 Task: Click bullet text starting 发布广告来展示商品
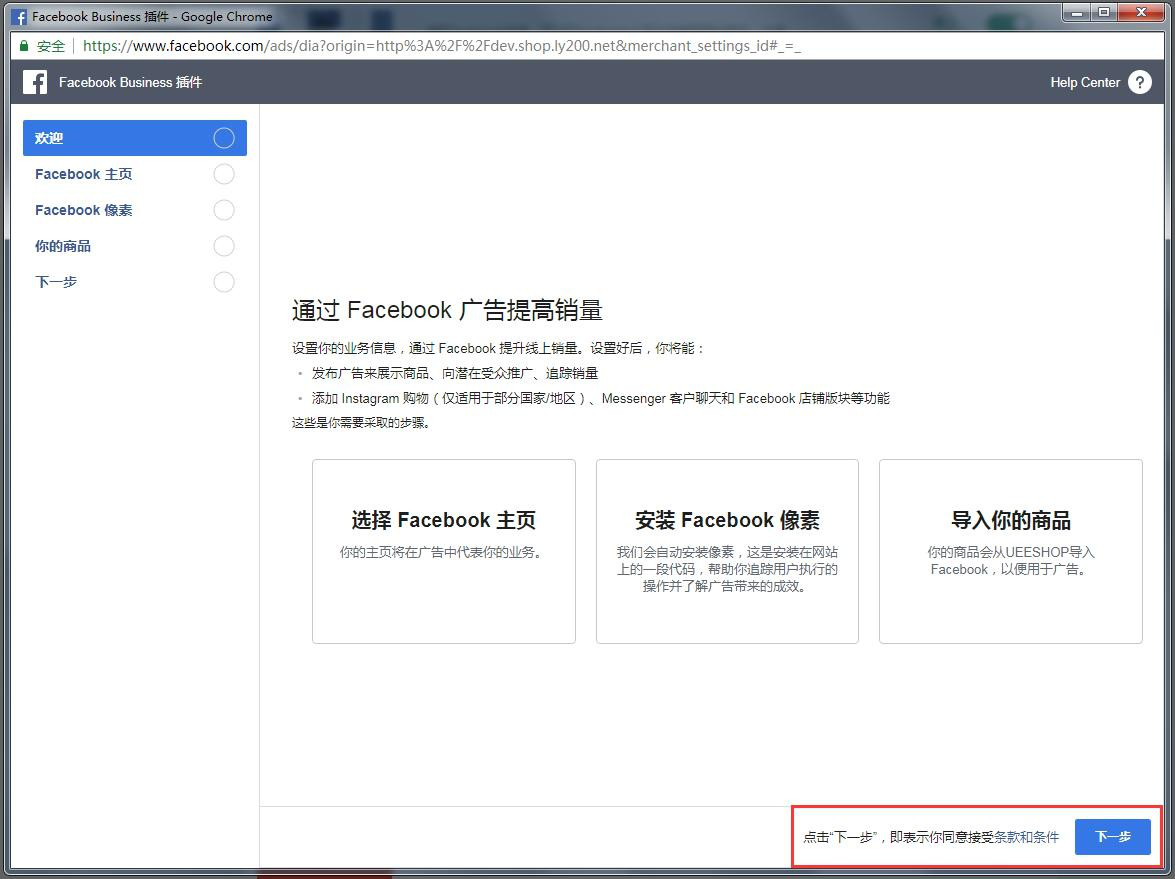tap(455, 373)
